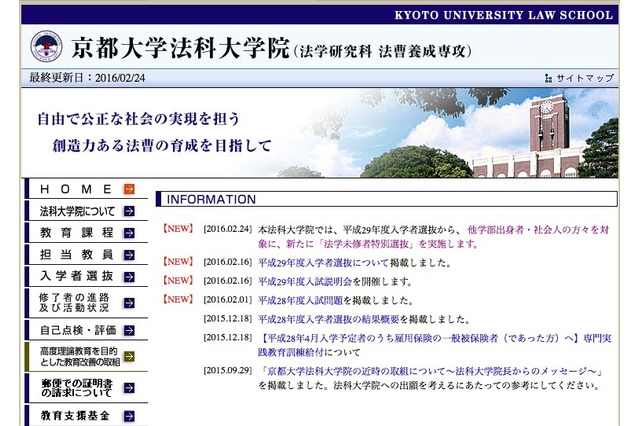
Task: Select 自己点検・評価 in the sidebar
Action: pos(87,330)
